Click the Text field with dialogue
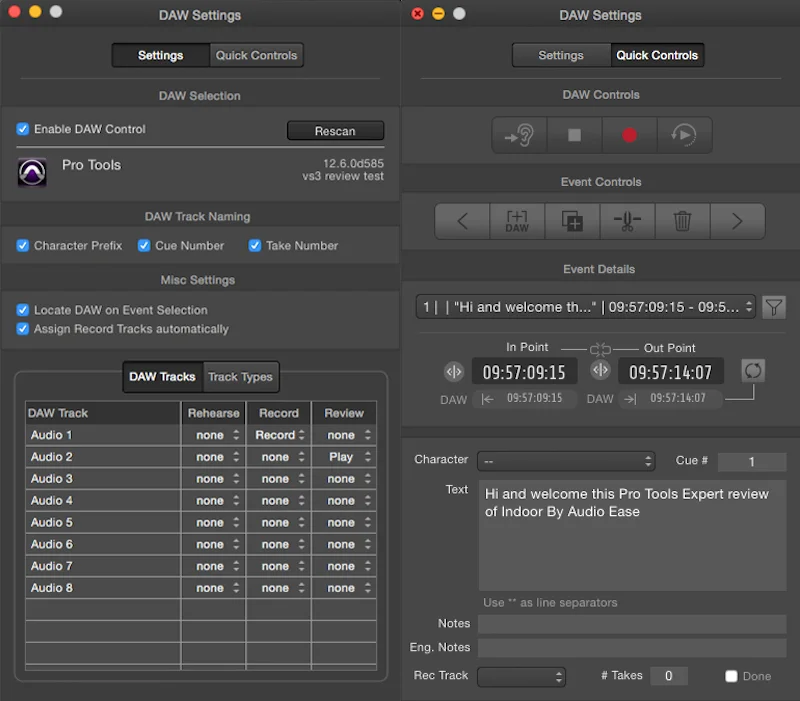 pos(632,535)
